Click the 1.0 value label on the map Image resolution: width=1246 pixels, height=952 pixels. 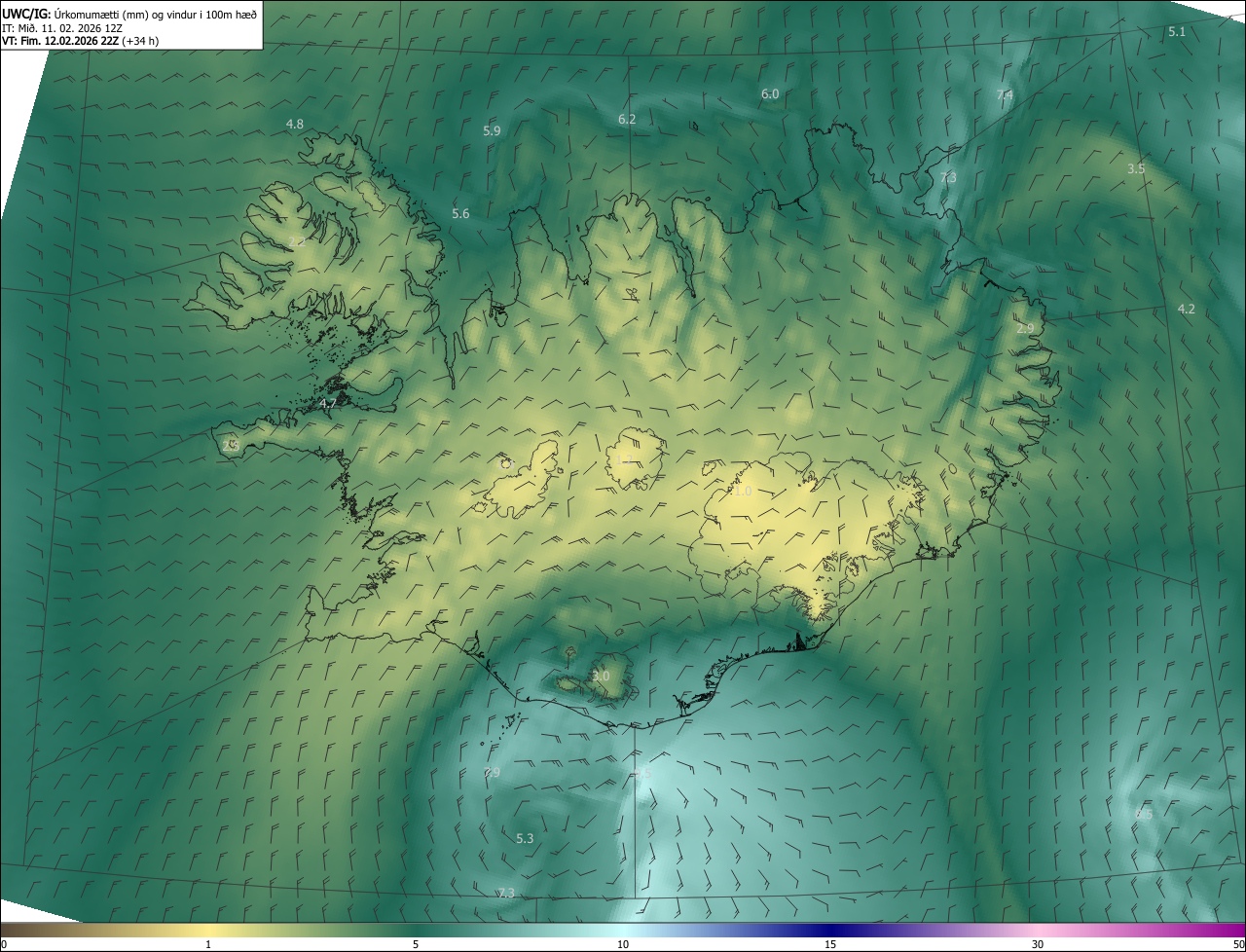743,492
